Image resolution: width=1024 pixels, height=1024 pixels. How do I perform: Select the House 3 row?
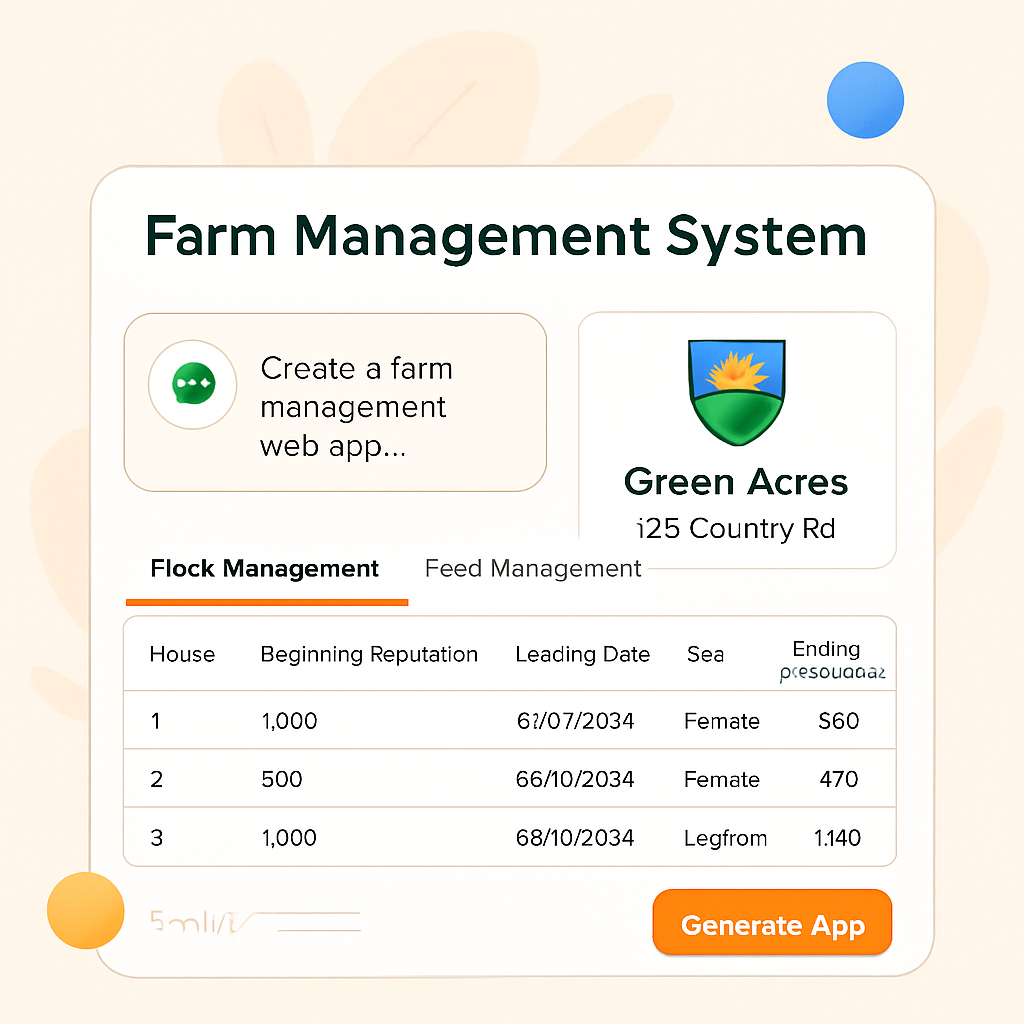[510, 838]
